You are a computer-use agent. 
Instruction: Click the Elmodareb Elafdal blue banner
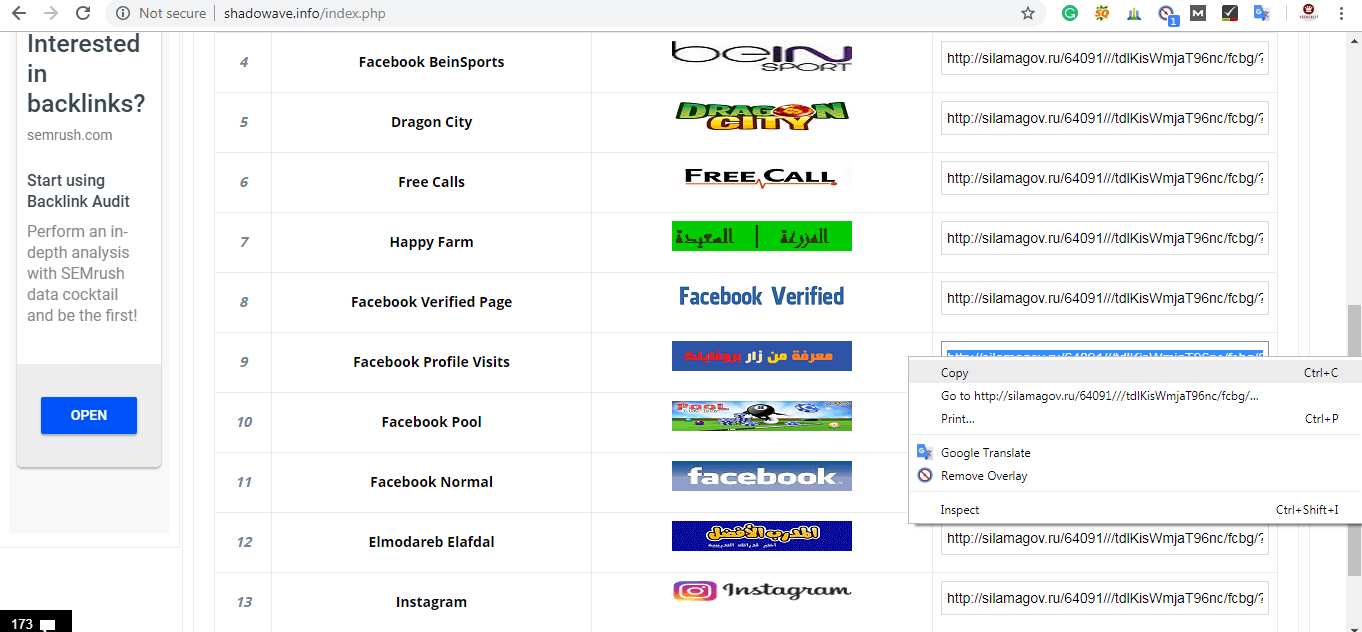click(x=761, y=536)
